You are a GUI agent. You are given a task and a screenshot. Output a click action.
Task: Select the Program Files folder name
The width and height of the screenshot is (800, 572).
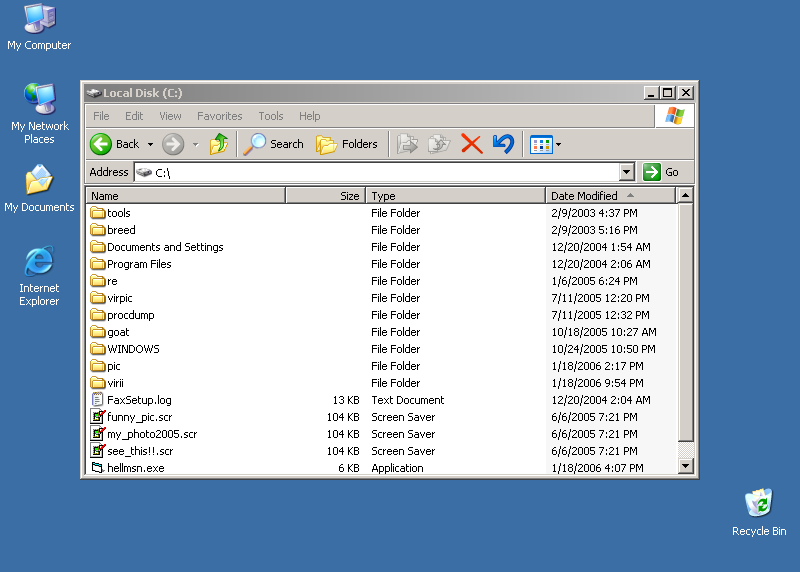139,264
